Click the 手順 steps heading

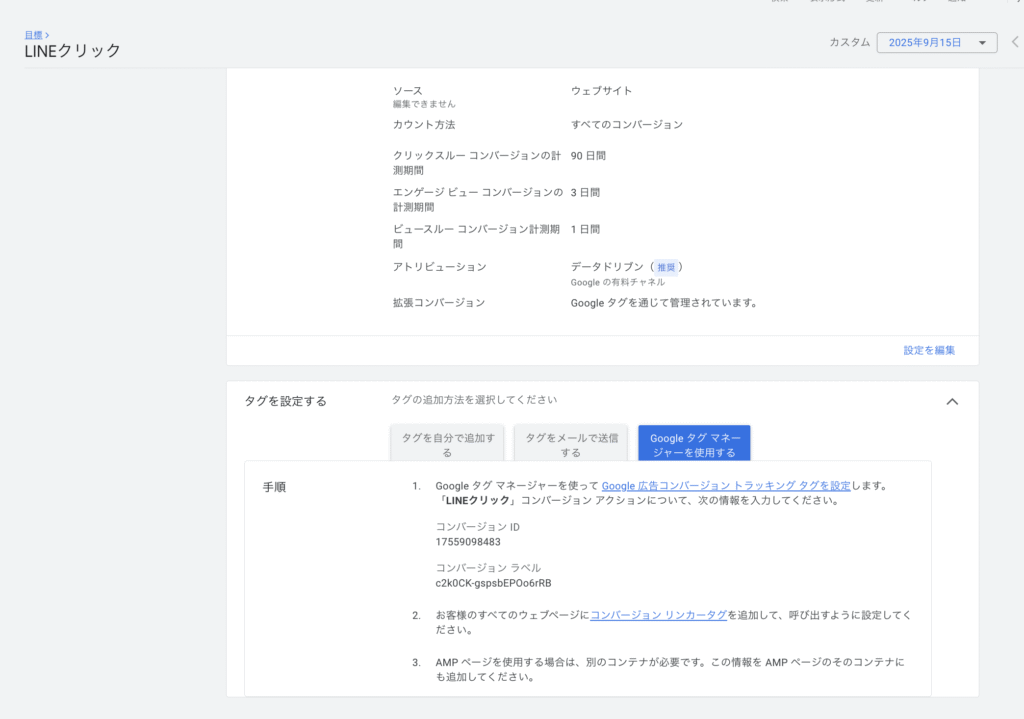(274, 487)
